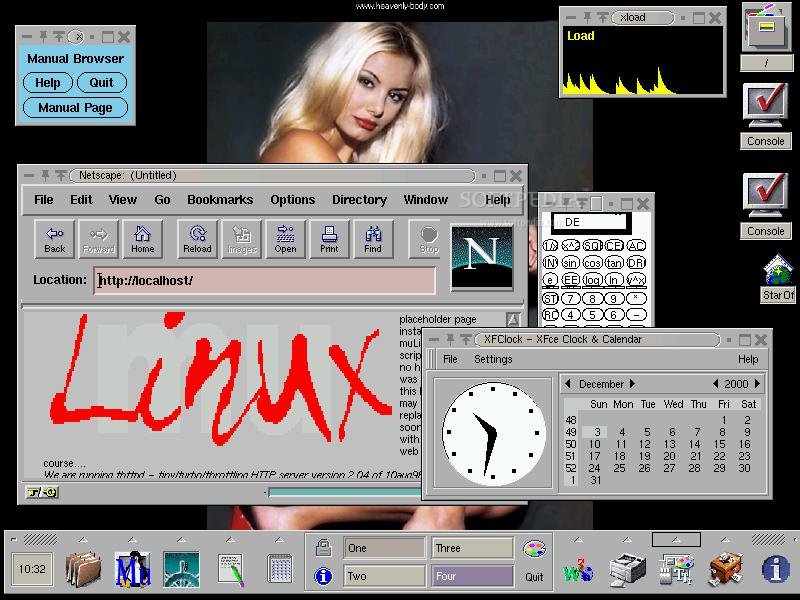
Task: Open the Find tool with binoculars icon
Action: [373, 239]
